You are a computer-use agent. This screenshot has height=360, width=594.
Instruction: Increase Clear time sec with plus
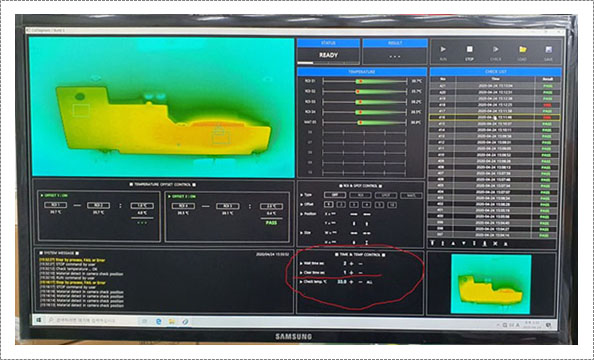click(x=352, y=272)
